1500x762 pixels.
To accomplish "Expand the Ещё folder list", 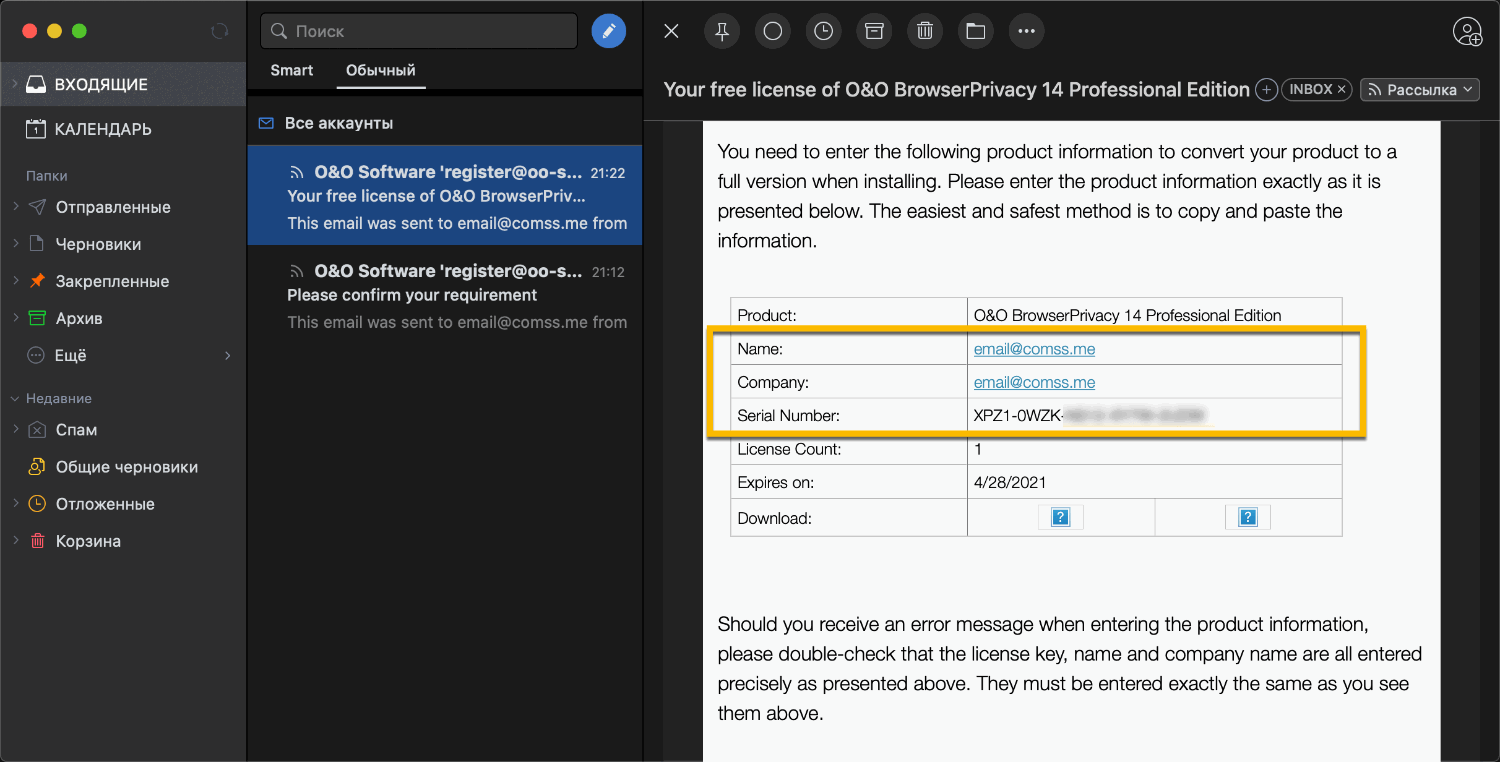I will [x=228, y=356].
